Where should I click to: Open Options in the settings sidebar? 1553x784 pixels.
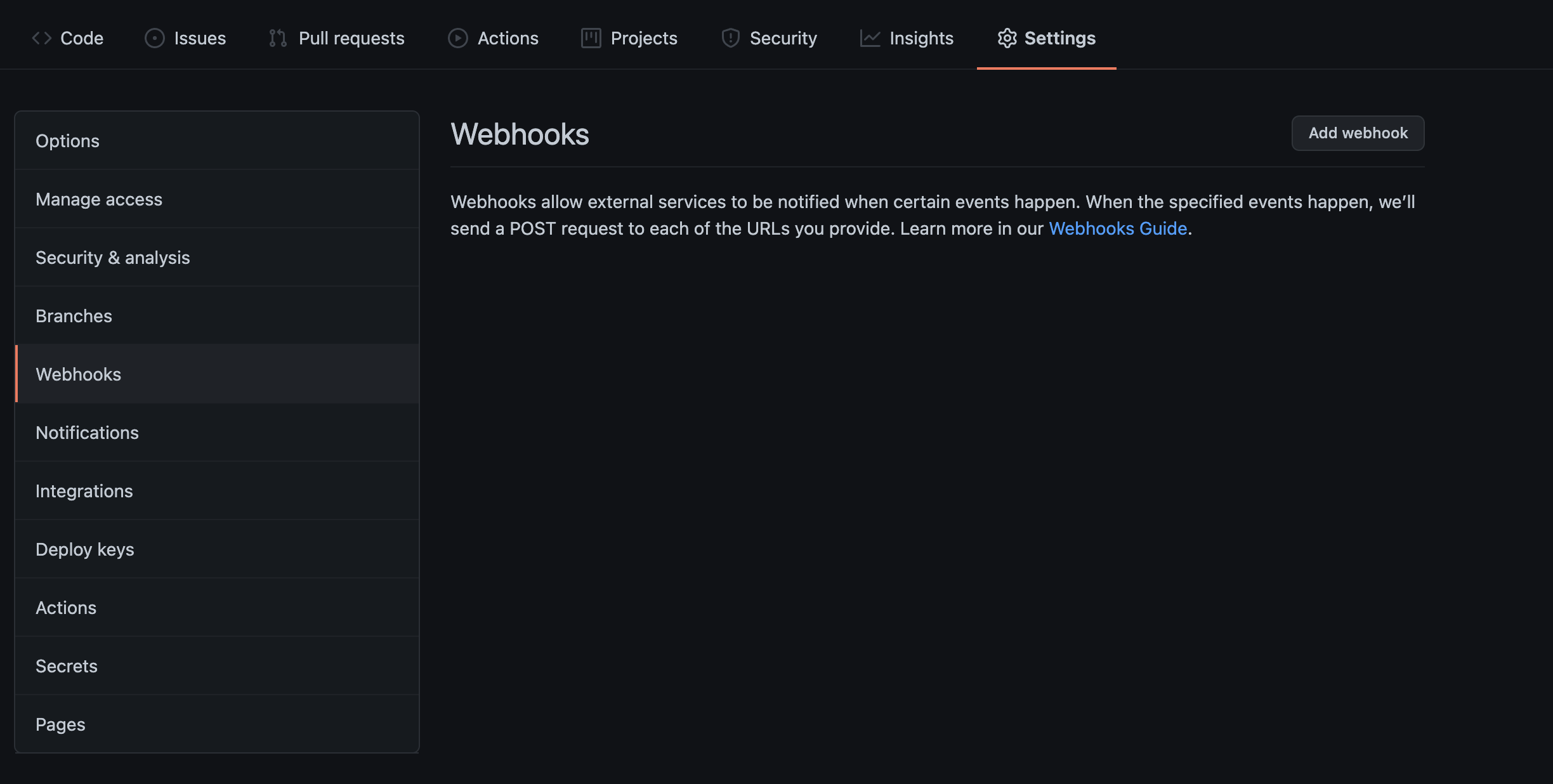point(68,141)
